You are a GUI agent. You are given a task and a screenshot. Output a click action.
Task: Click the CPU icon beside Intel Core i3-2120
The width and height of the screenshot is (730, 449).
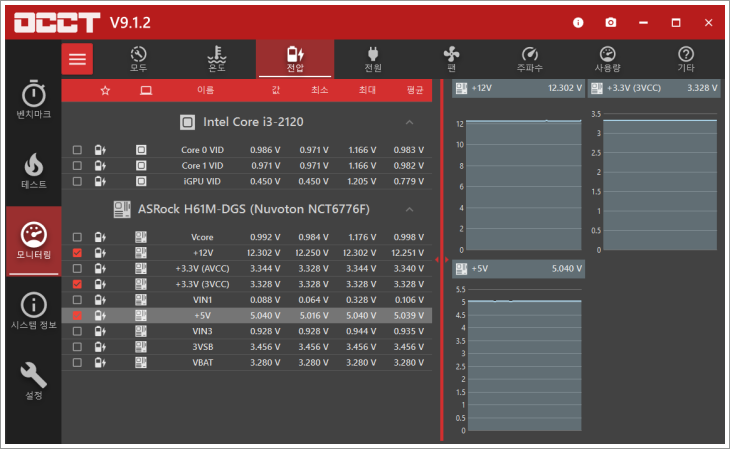pyautogui.click(x=187, y=122)
